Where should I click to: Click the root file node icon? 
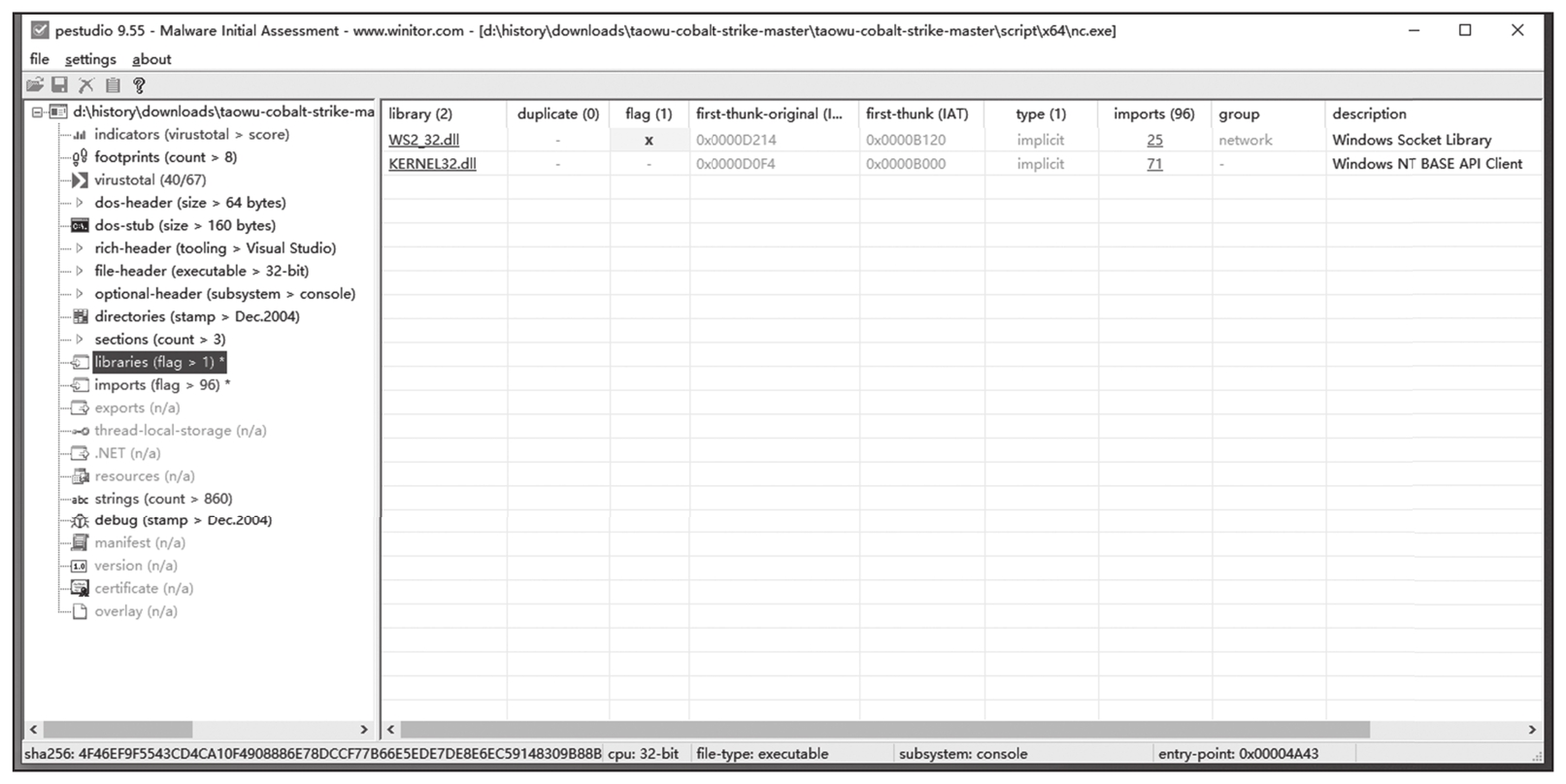click(x=58, y=112)
